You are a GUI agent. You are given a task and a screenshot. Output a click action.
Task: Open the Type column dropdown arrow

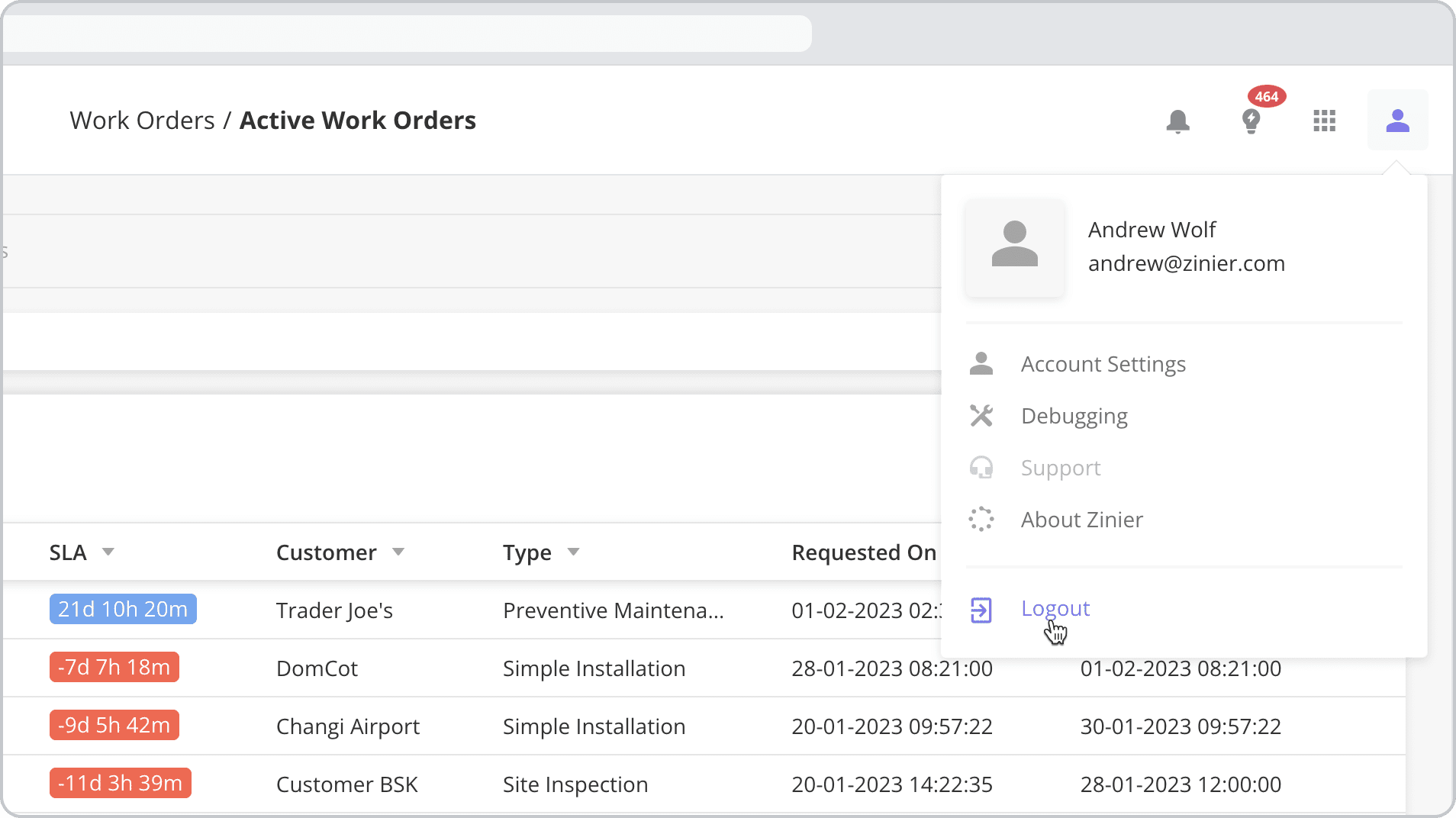coord(574,552)
